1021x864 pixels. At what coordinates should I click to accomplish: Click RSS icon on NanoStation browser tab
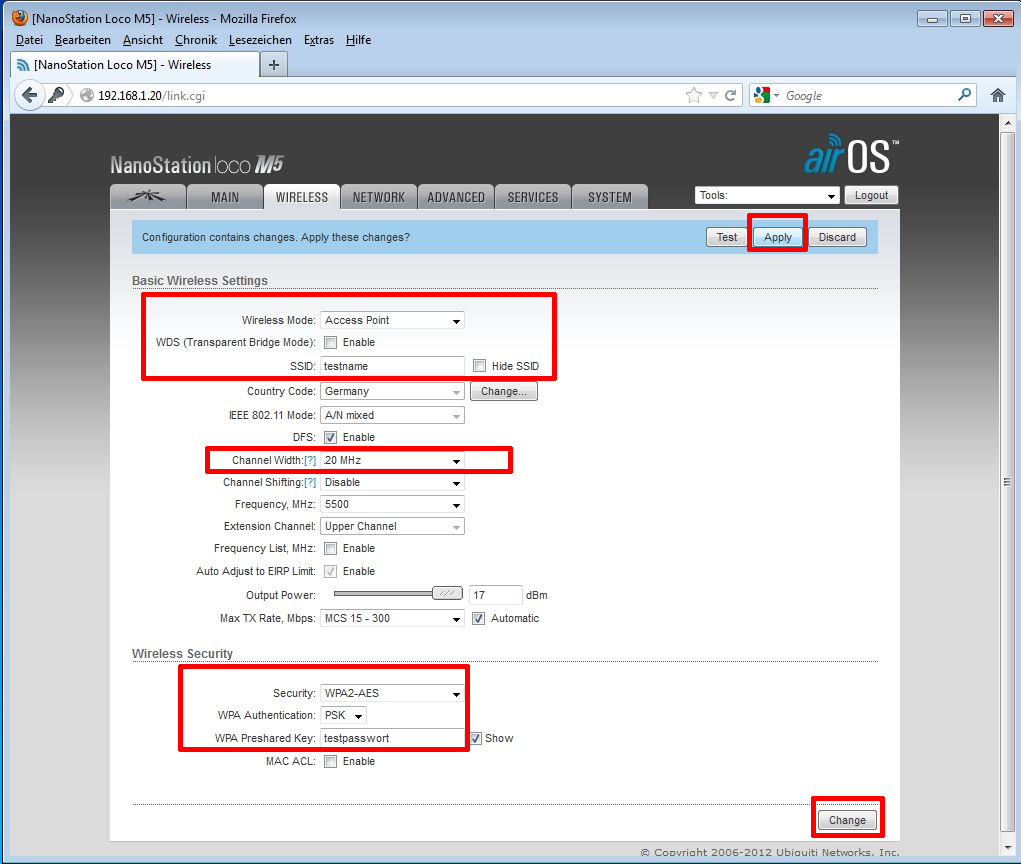click(x=23, y=65)
